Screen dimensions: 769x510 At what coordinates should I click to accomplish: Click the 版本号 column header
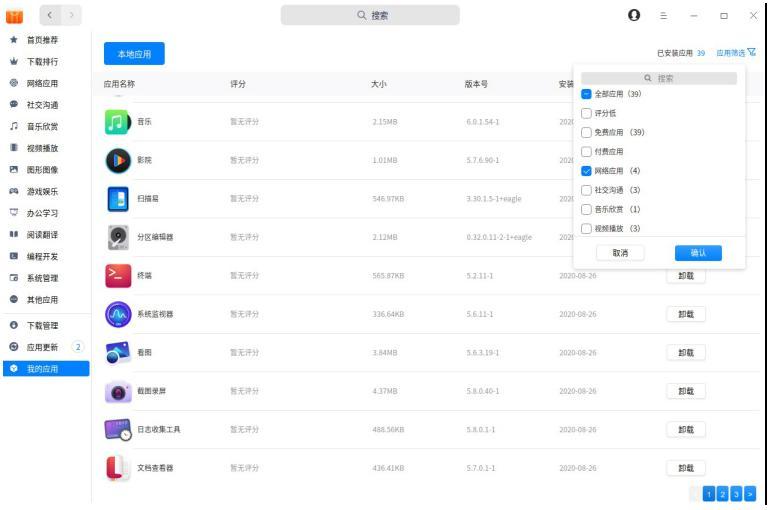(476, 84)
